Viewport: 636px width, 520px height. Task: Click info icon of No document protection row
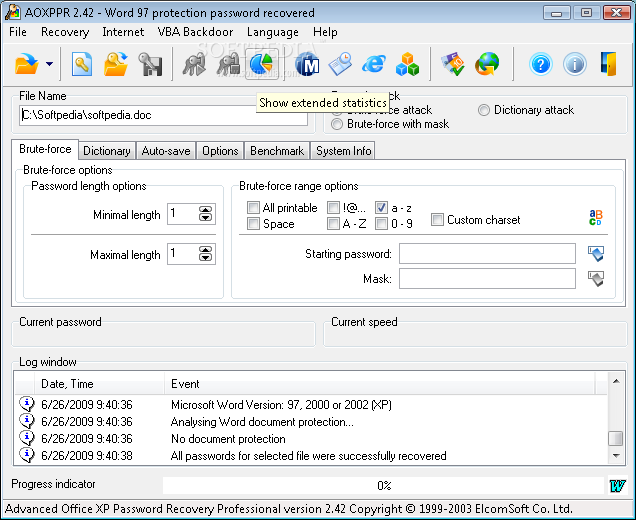point(27,438)
